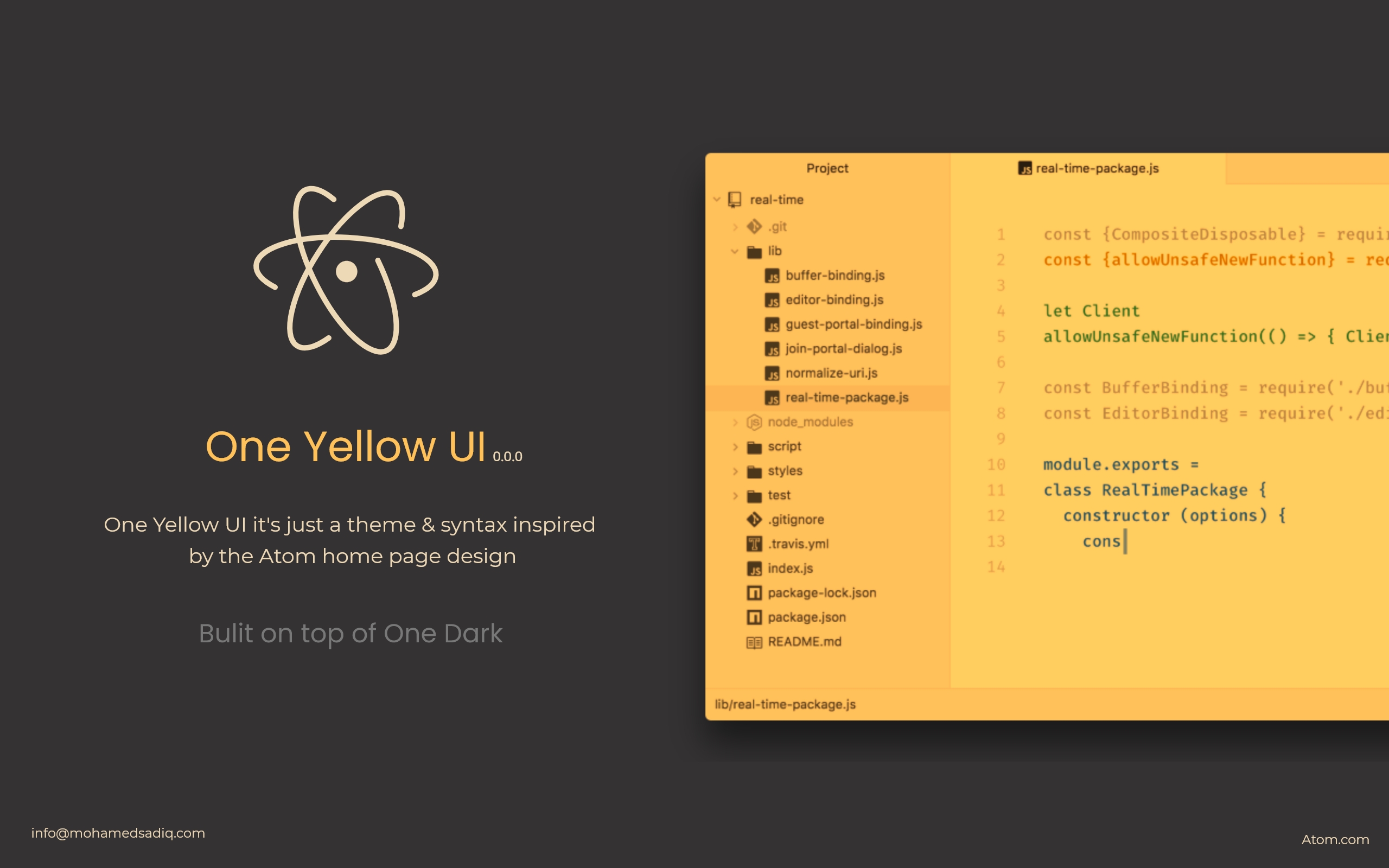Viewport: 1389px width, 868px height.
Task: Click the Atom logo graphic
Action: coord(346,270)
